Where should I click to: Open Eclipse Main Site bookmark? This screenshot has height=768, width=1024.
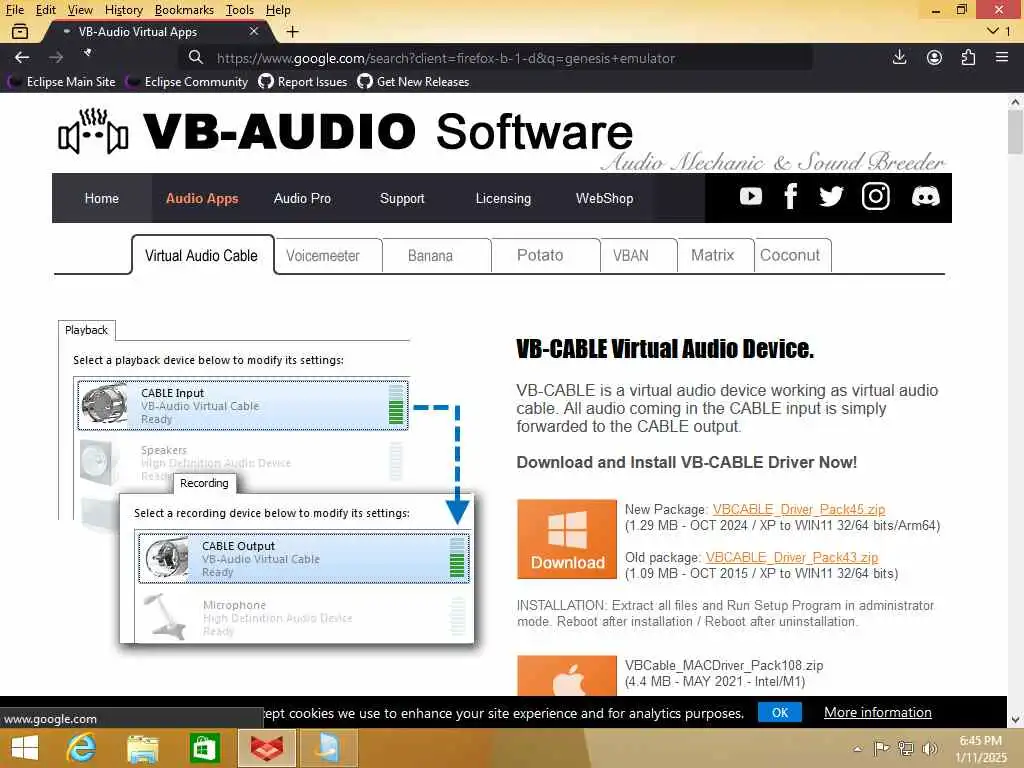(x=62, y=82)
